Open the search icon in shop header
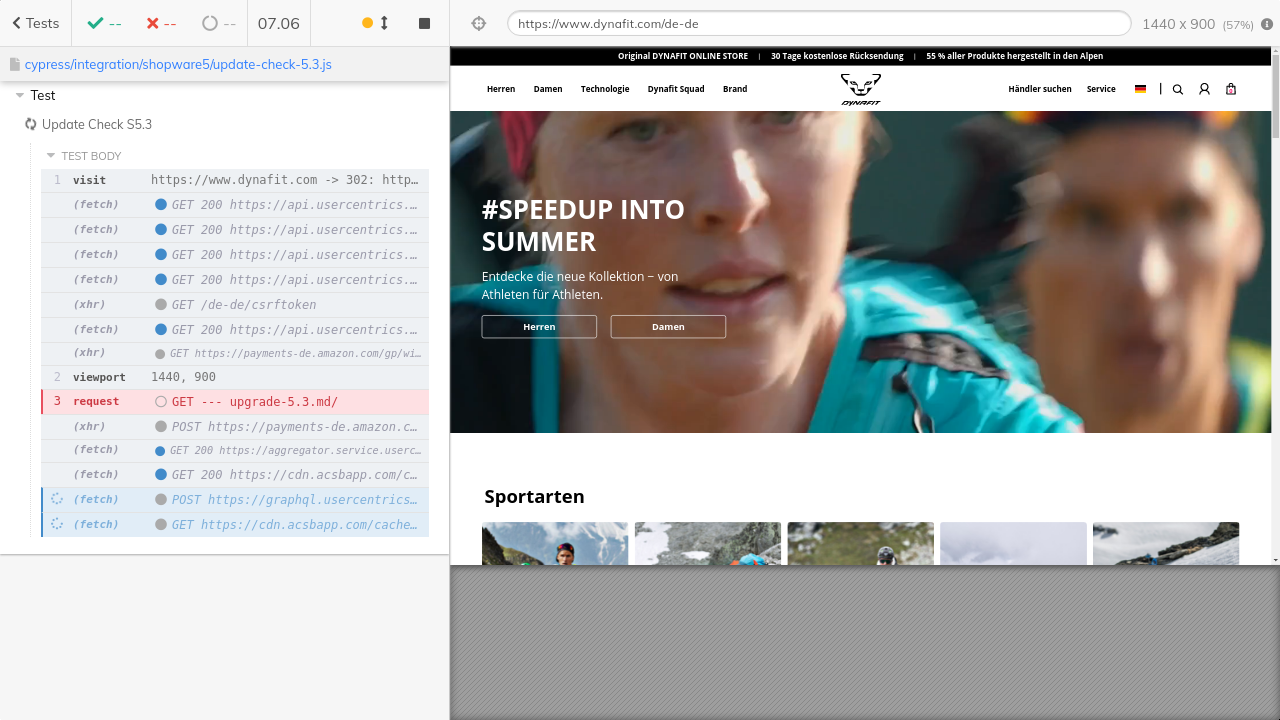 1177,89
